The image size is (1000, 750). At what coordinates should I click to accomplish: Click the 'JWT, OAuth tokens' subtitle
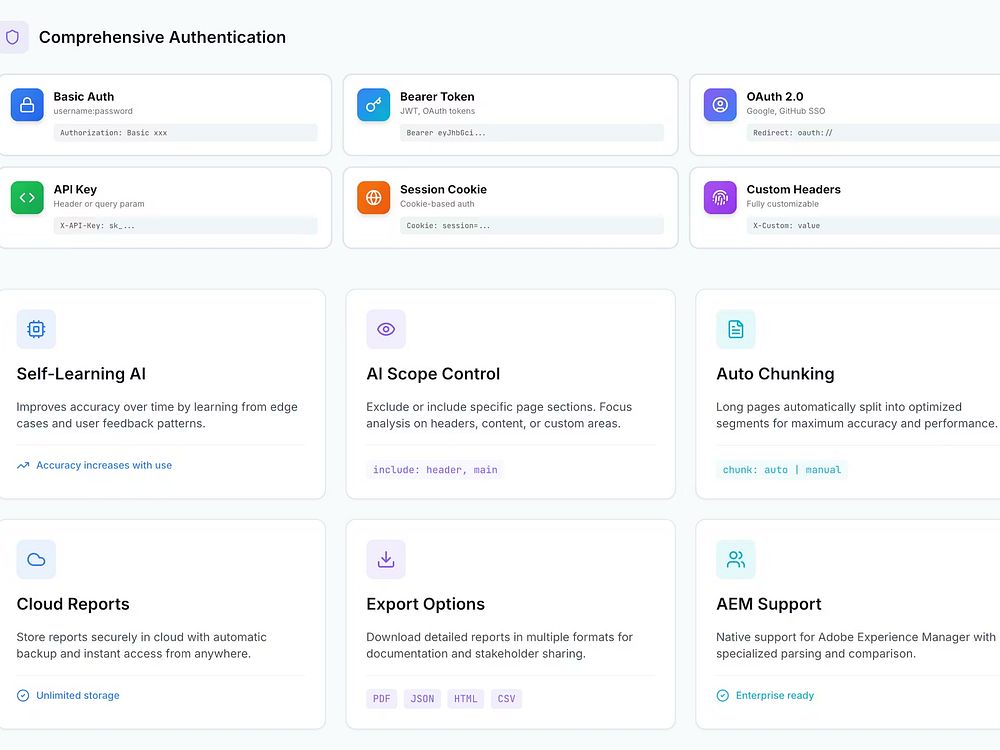pyautogui.click(x=438, y=111)
